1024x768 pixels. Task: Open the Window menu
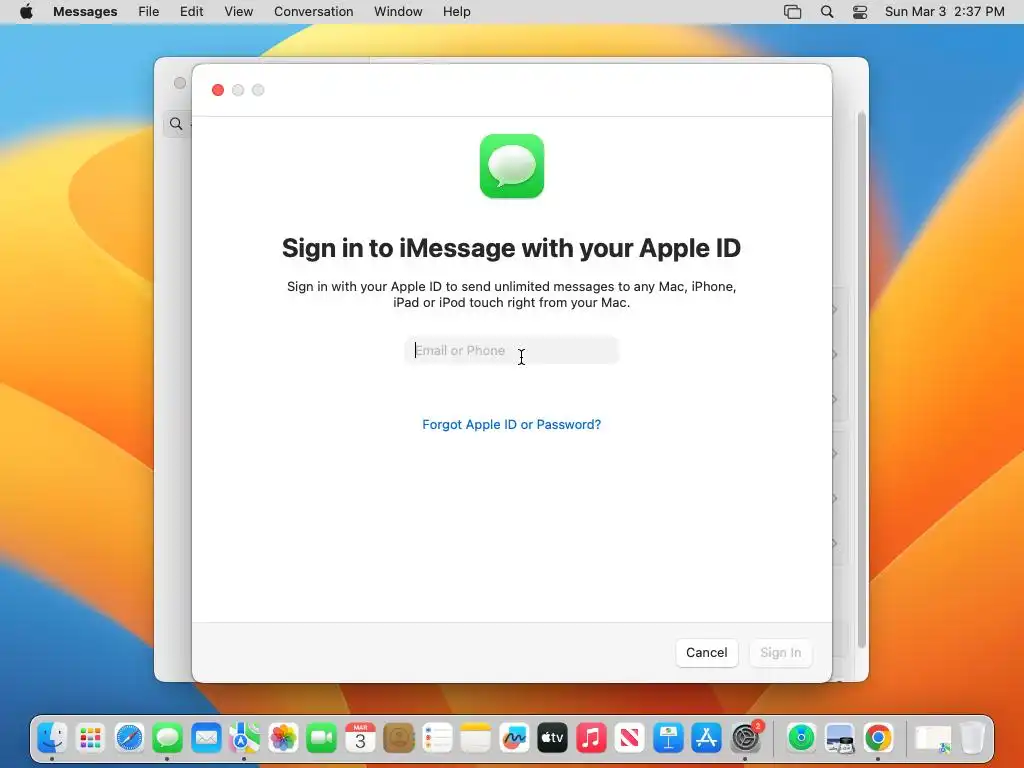[398, 12]
